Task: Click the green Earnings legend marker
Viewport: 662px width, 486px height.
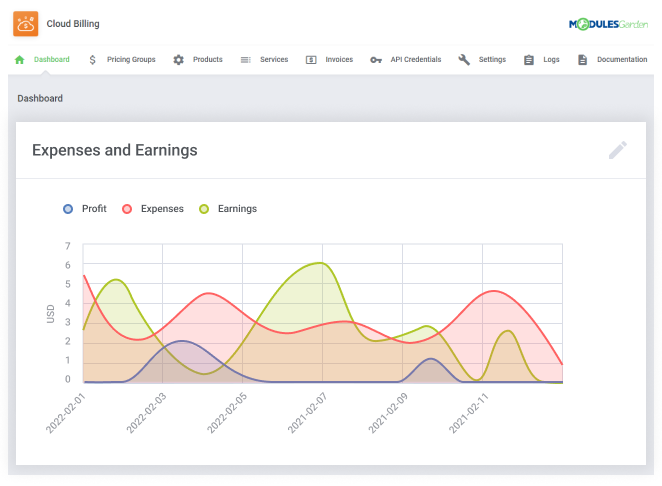Action: (204, 209)
